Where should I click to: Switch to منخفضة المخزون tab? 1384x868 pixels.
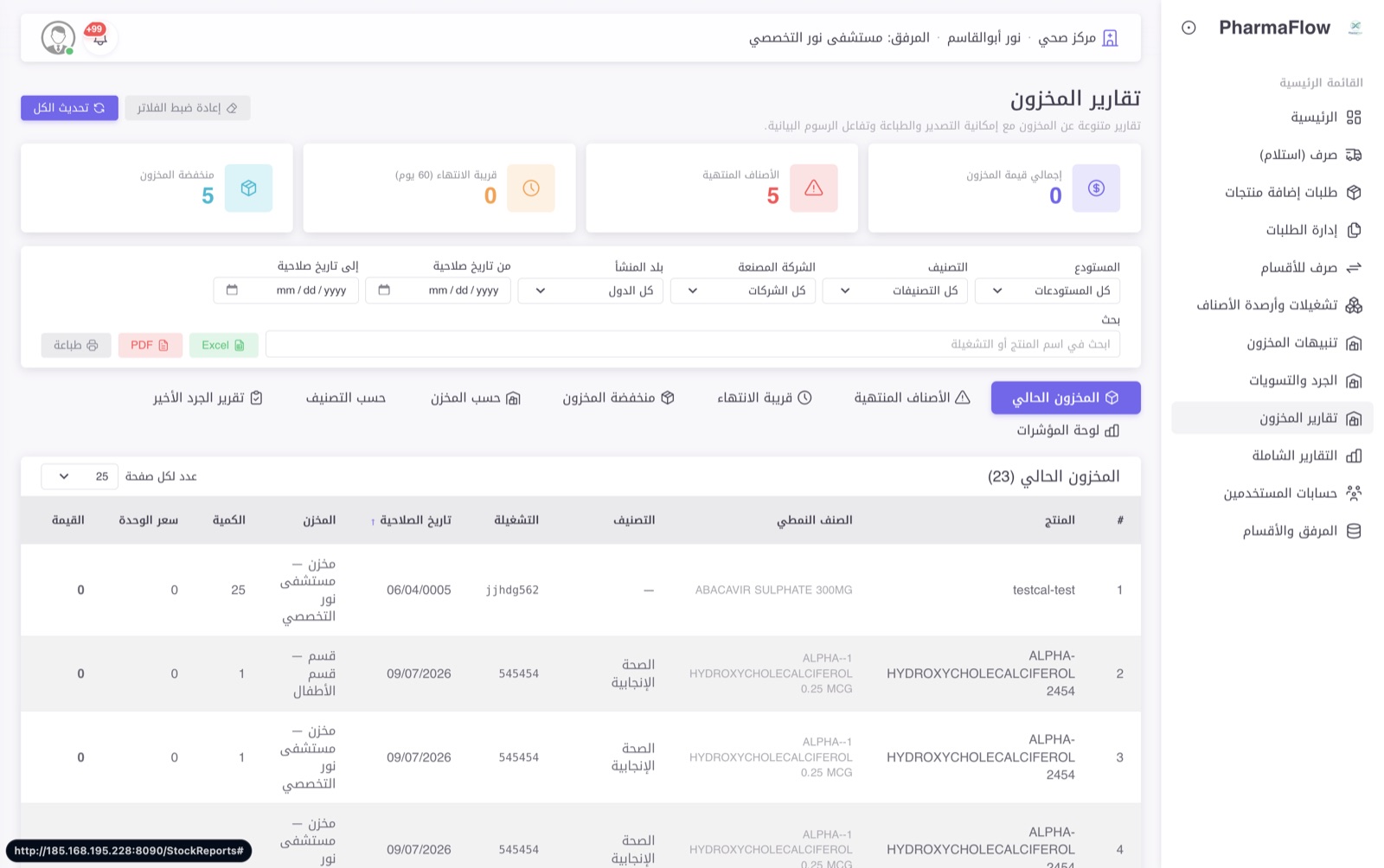[x=618, y=398]
